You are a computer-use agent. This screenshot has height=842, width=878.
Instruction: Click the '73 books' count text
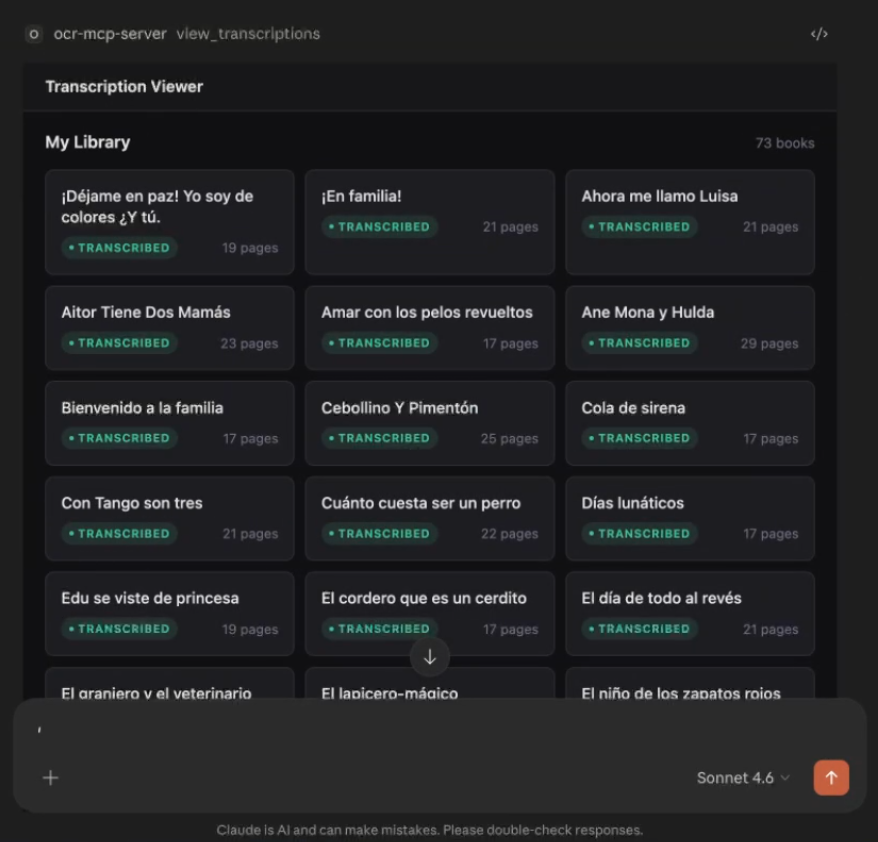pyautogui.click(x=784, y=143)
